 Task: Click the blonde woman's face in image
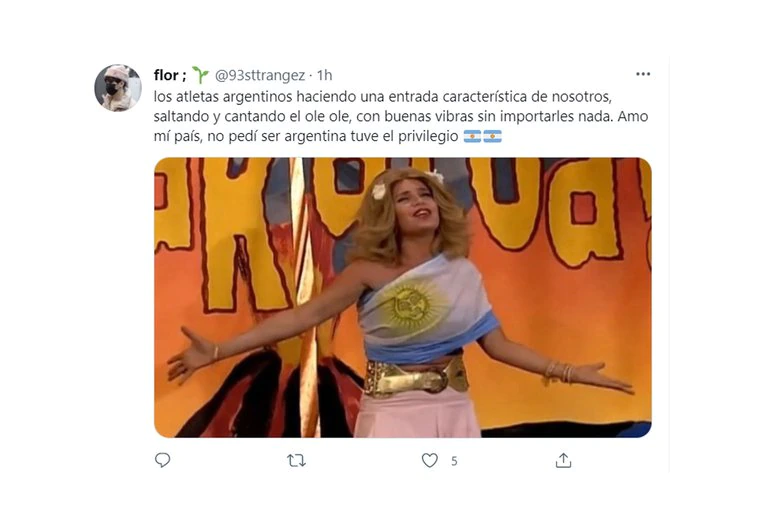click(418, 206)
